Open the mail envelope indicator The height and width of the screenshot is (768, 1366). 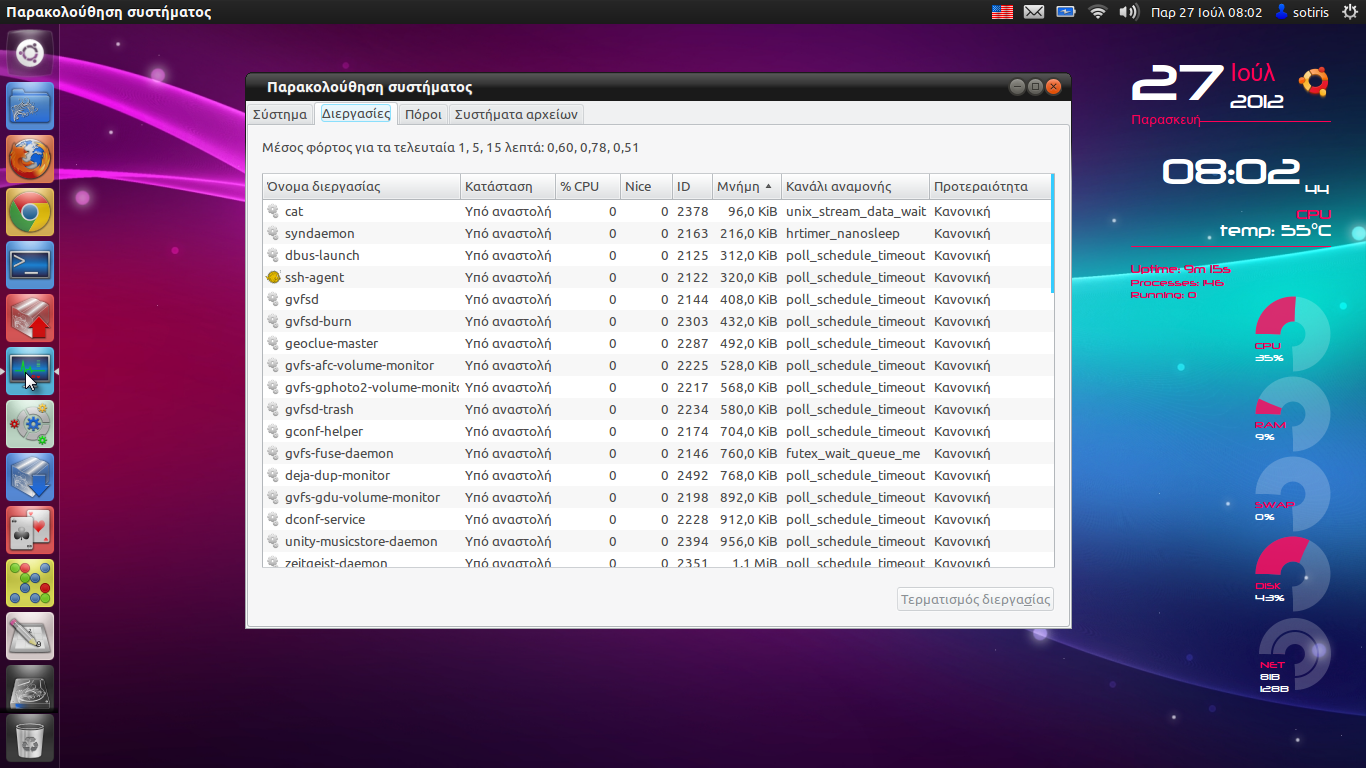(x=1034, y=12)
